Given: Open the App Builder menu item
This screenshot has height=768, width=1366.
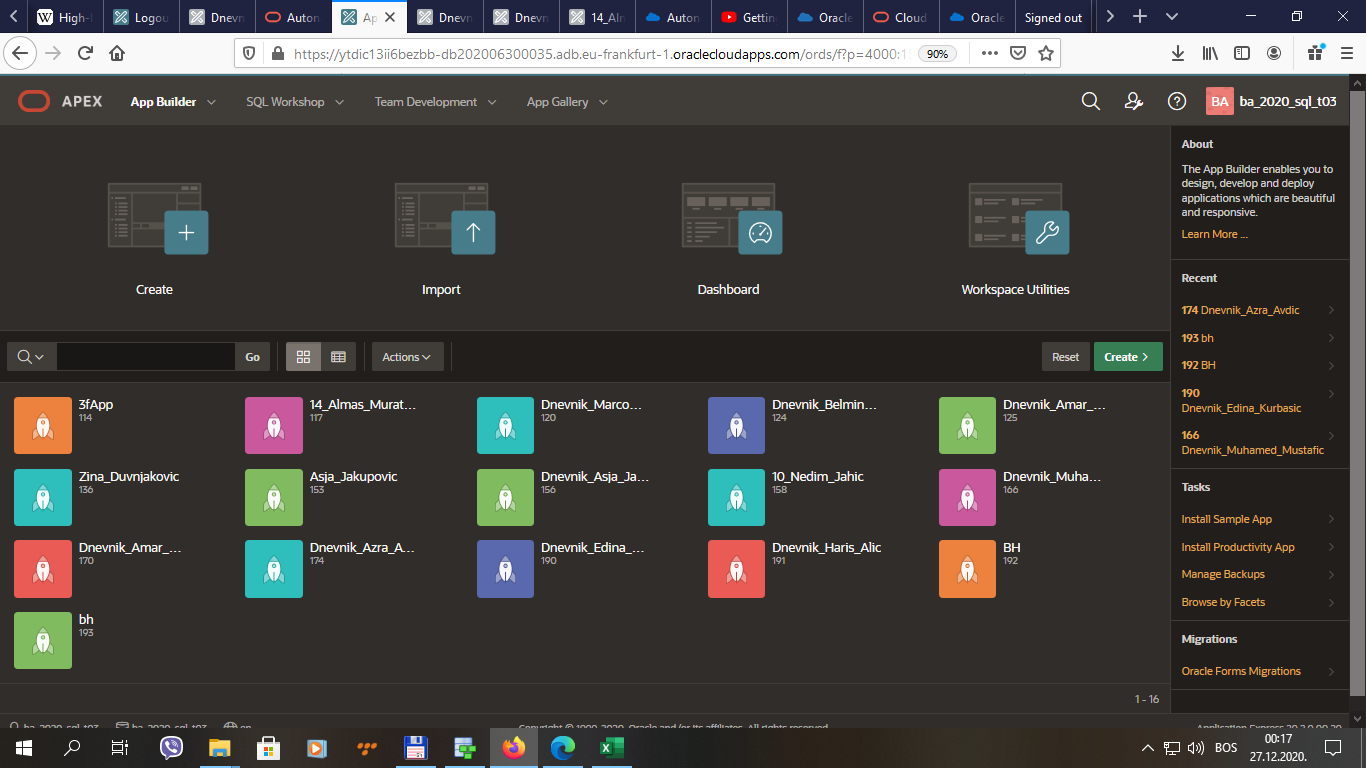Looking at the screenshot, I should [163, 102].
